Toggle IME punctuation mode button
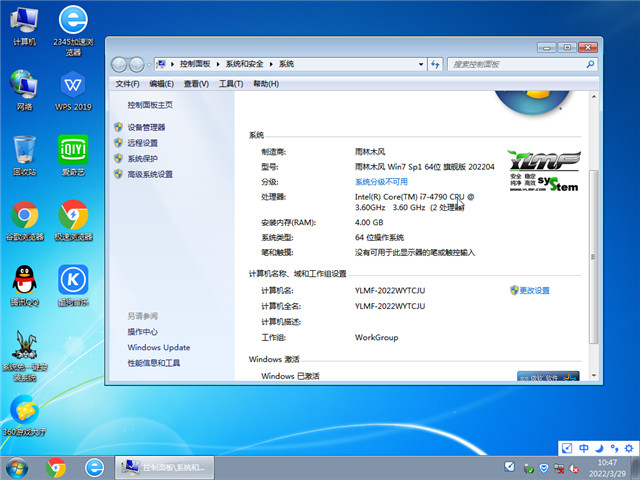 tap(614, 448)
